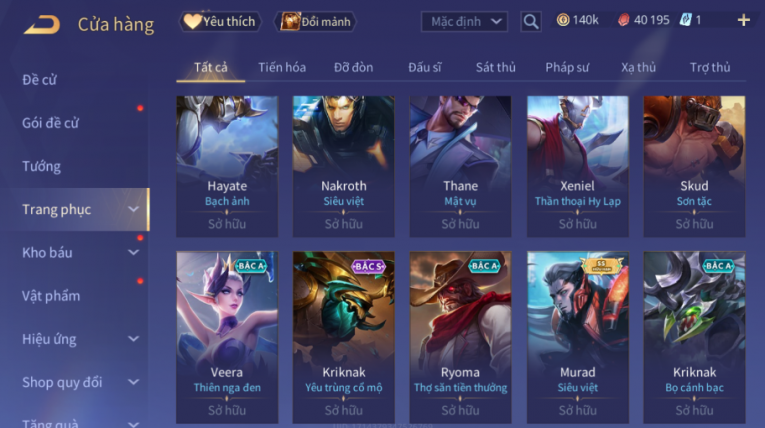Tap the blue ticket currency icon
The width and height of the screenshot is (765, 428).
click(x=685, y=20)
